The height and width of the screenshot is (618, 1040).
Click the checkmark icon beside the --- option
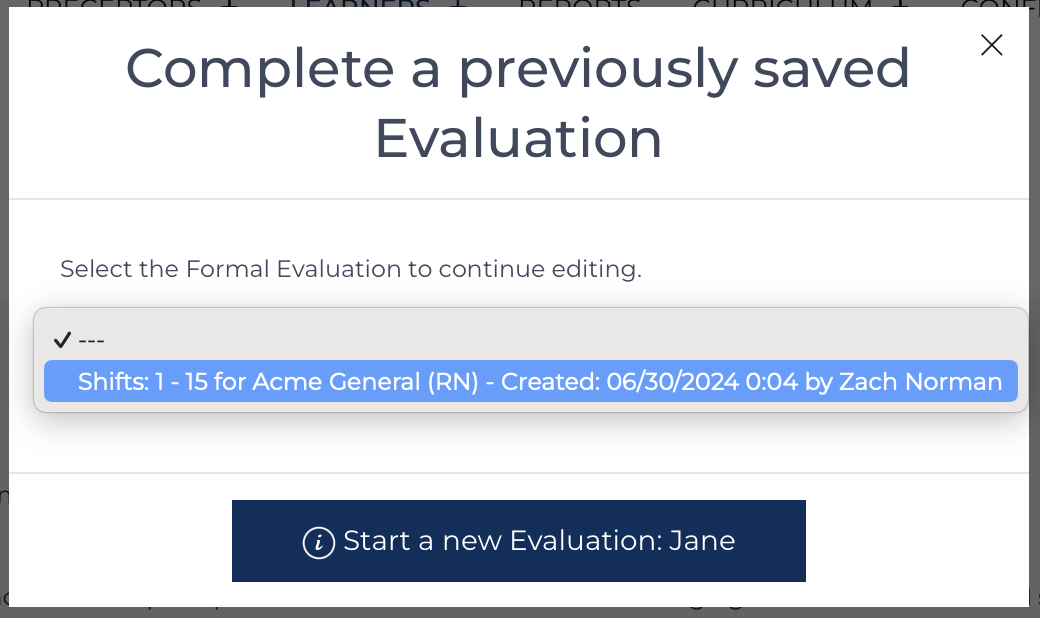(62, 340)
